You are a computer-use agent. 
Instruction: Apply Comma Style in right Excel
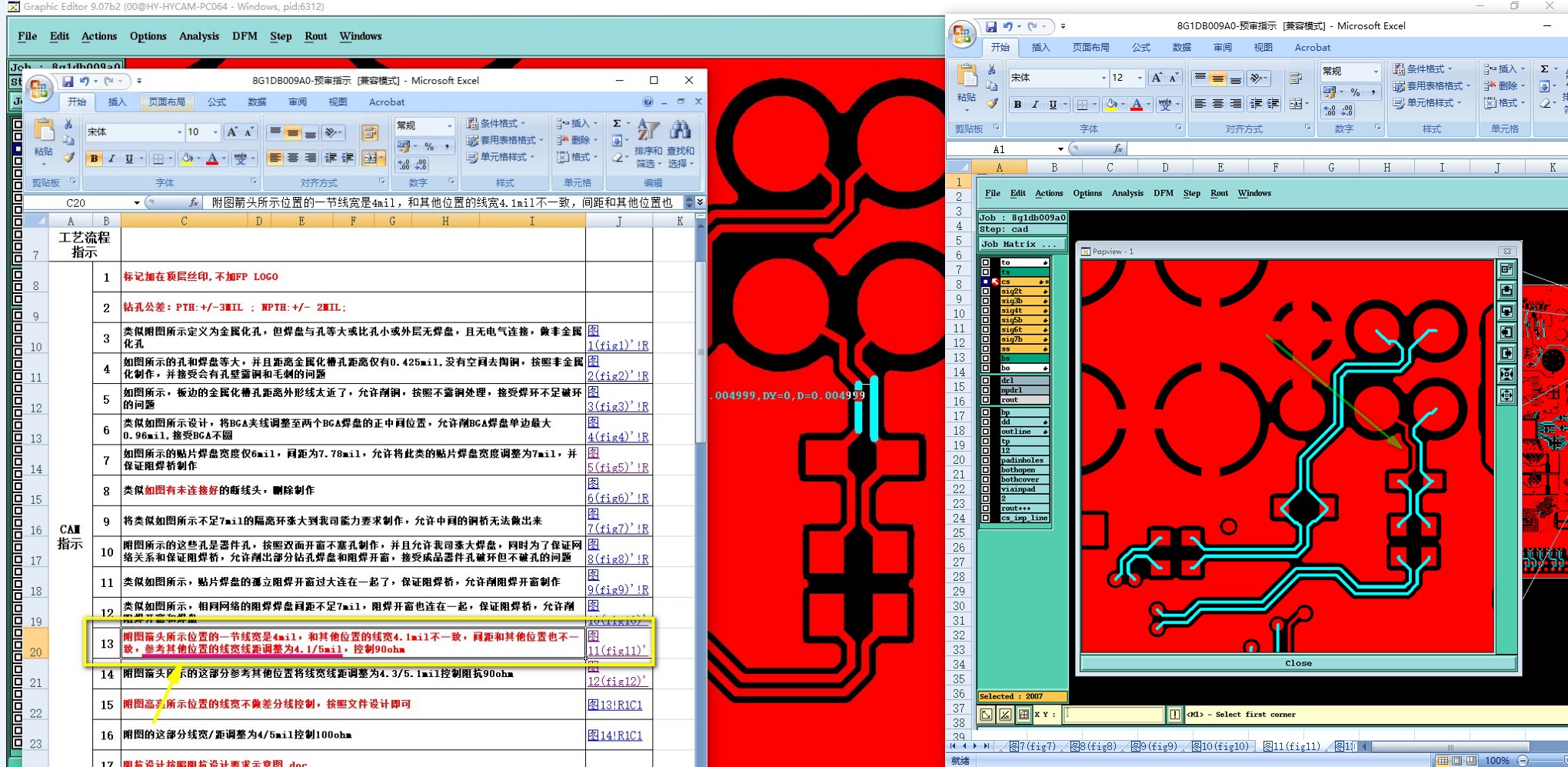point(1373,92)
